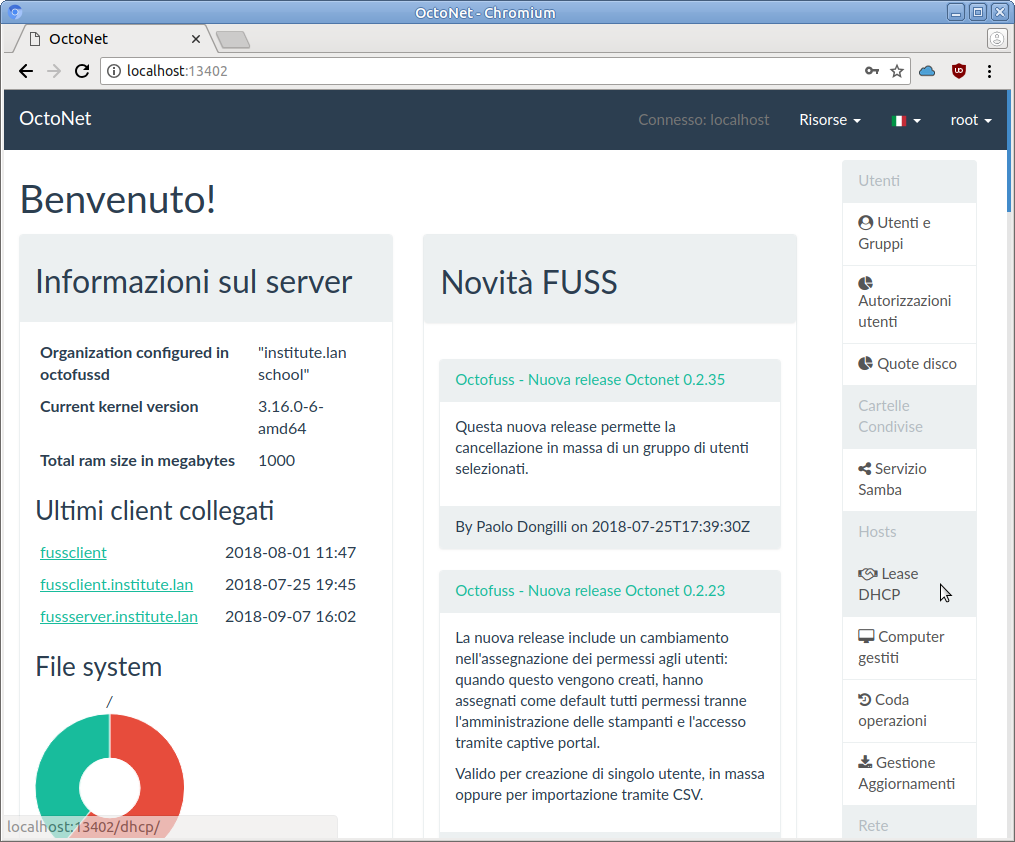Open Coda operazioni sidebar entry
1015x842 pixels.
pyautogui.click(x=909, y=711)
